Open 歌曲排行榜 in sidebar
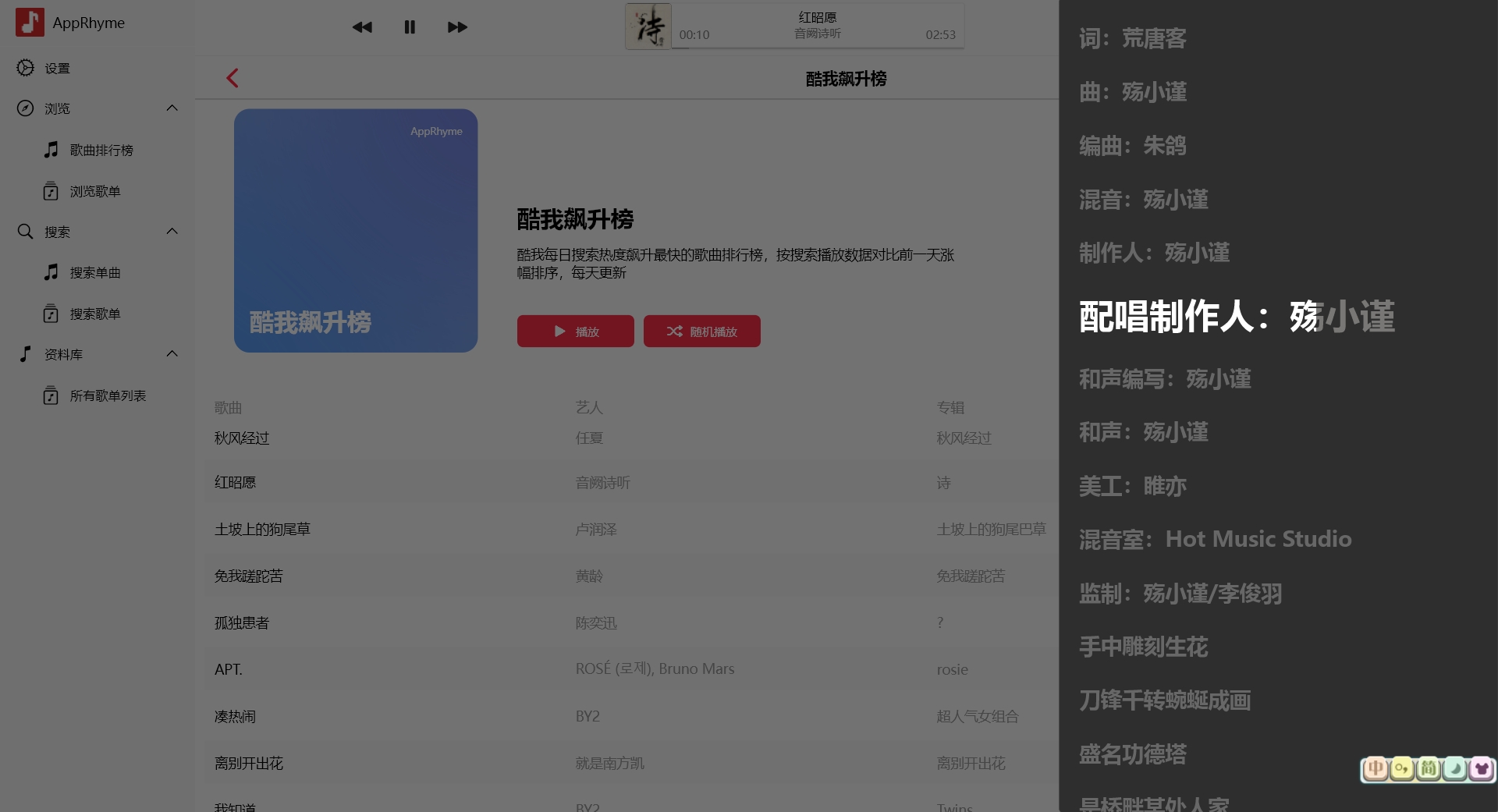 pos(101,150)
